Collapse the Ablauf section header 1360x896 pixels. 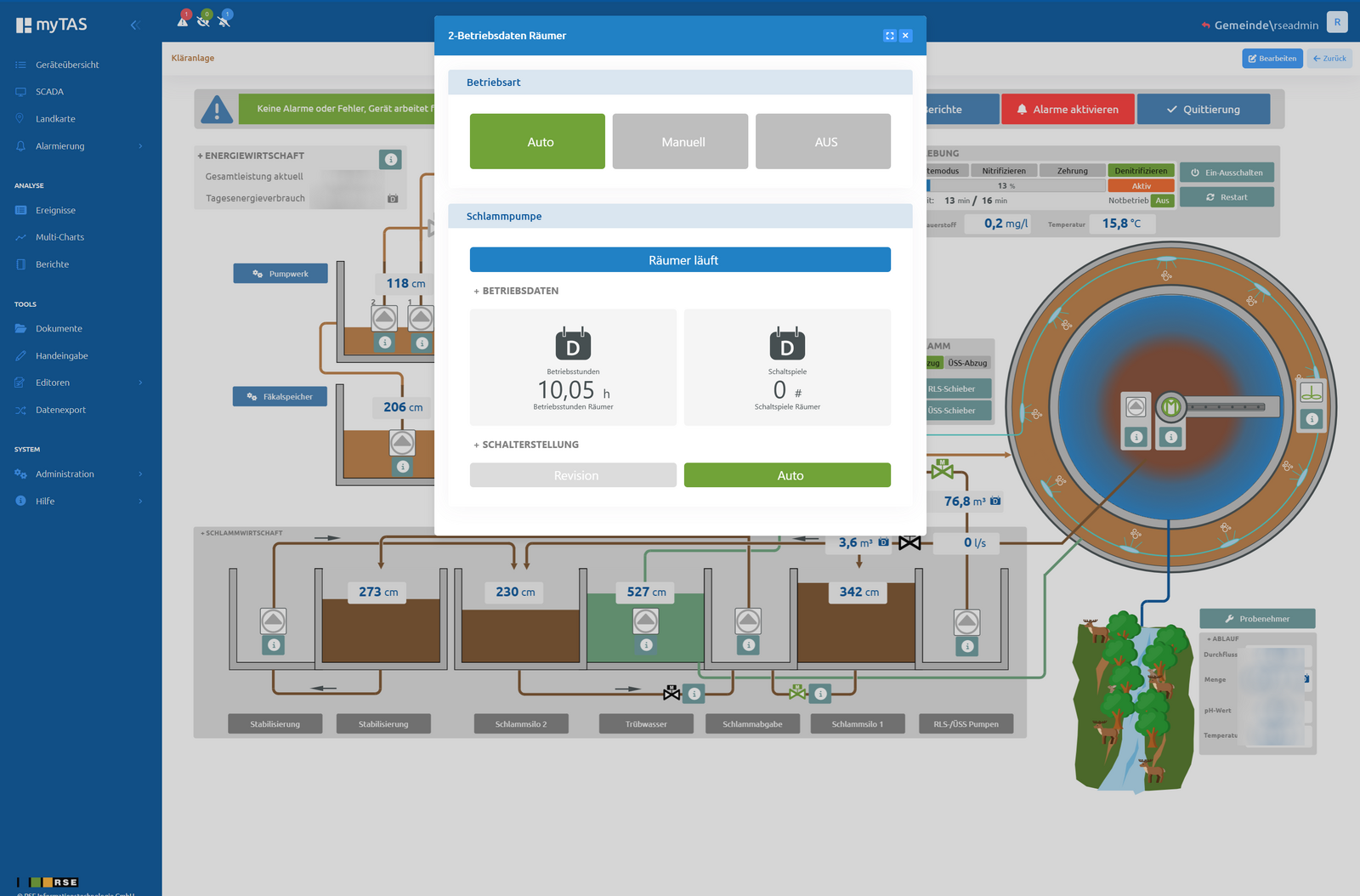1222,638
